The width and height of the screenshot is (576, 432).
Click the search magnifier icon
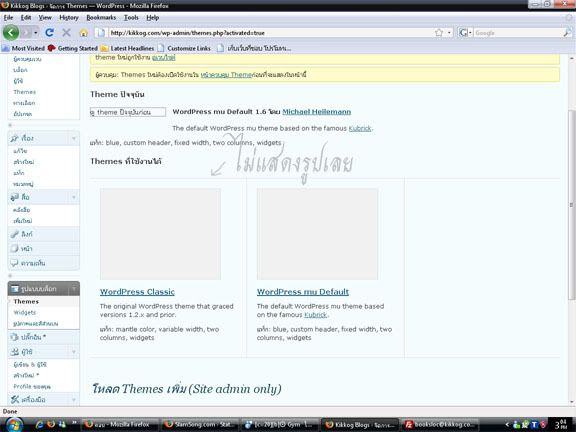tap(567, 33)
